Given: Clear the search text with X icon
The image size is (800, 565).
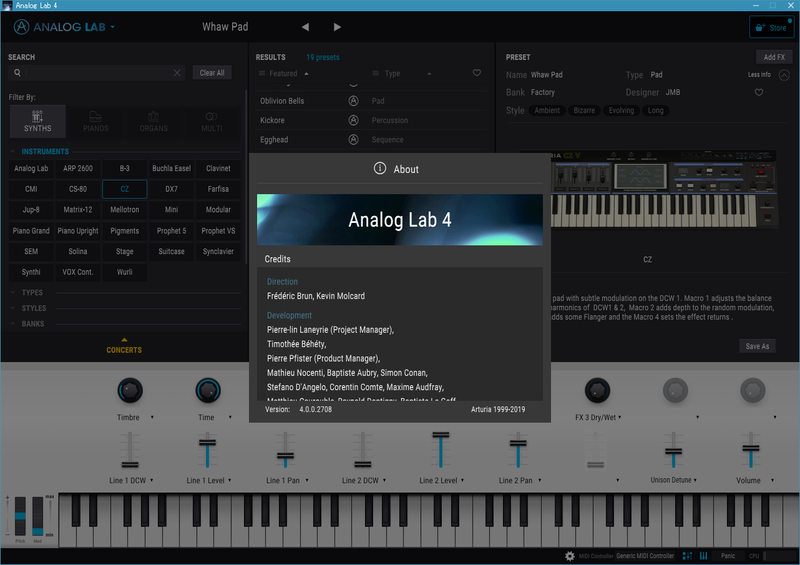Looking at the screenshot, I should pyautogui.click(x=177, y=73).
